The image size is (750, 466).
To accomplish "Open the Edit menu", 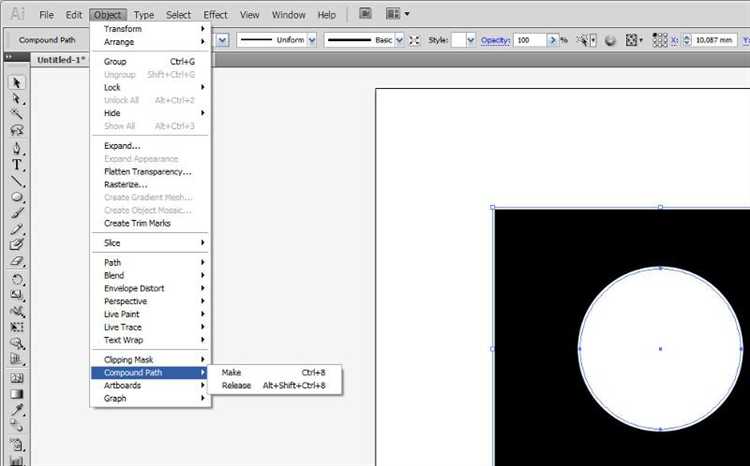I will (x=74, y=15).
